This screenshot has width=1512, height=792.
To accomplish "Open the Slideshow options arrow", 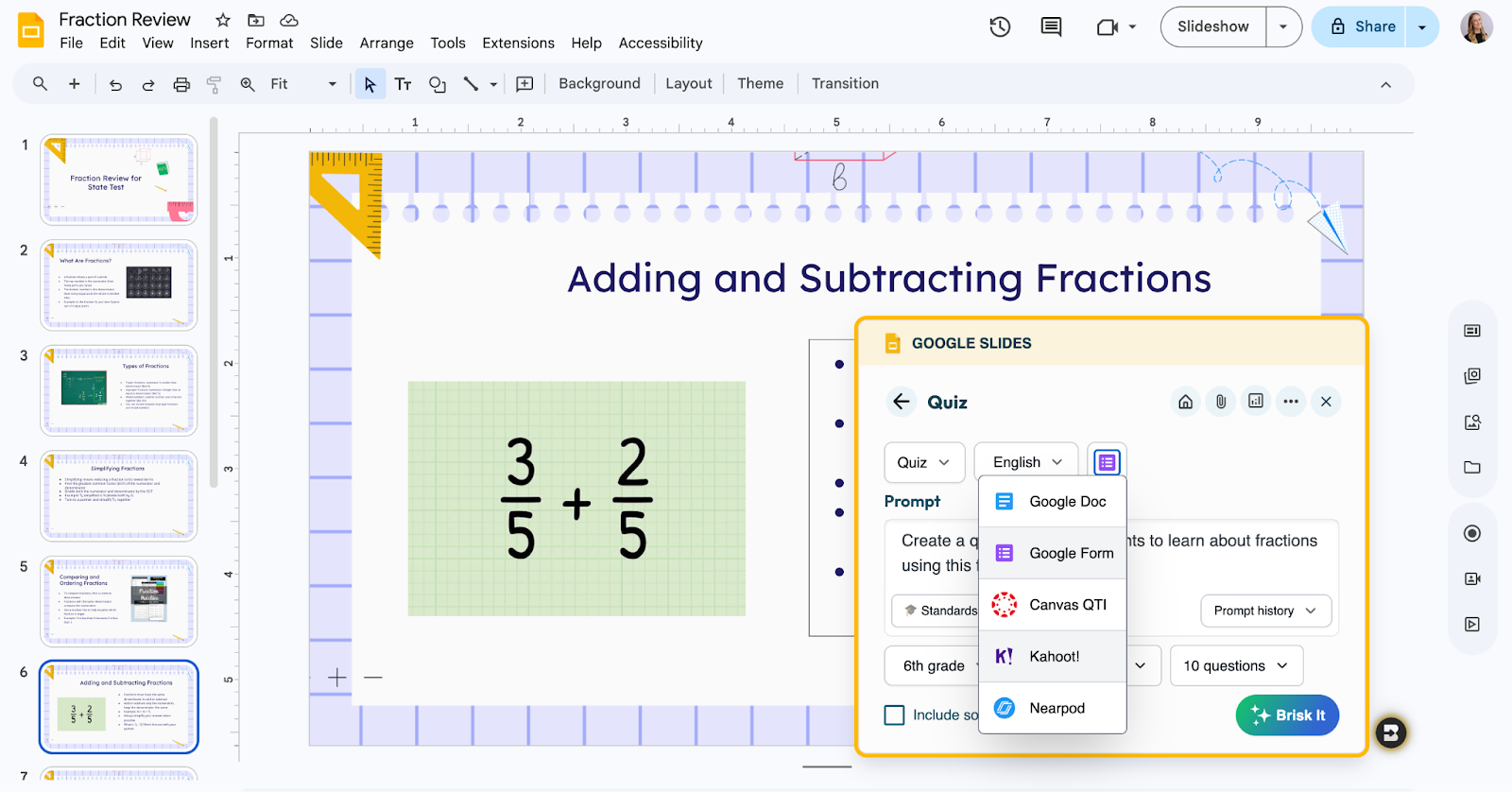I will (x=1283, y=27).
